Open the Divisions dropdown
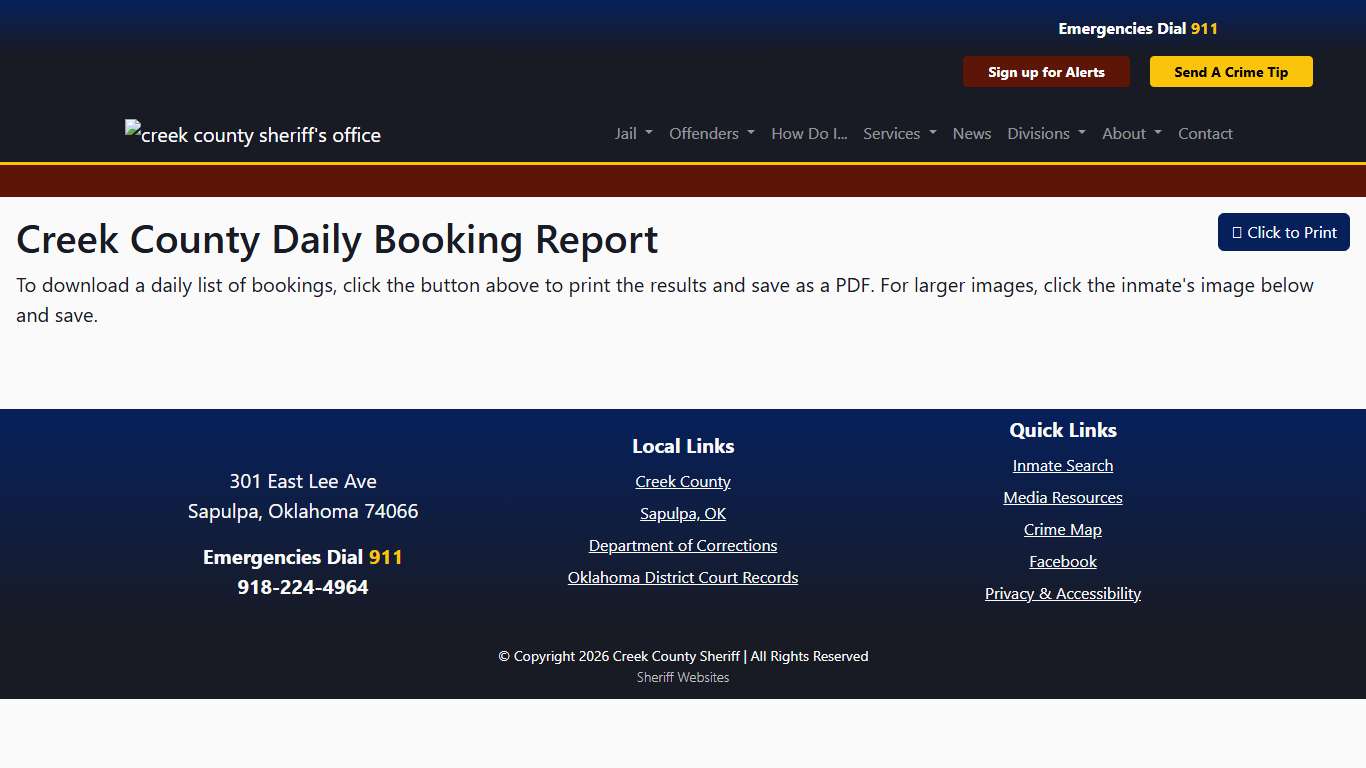 (x=1045, y=133)
